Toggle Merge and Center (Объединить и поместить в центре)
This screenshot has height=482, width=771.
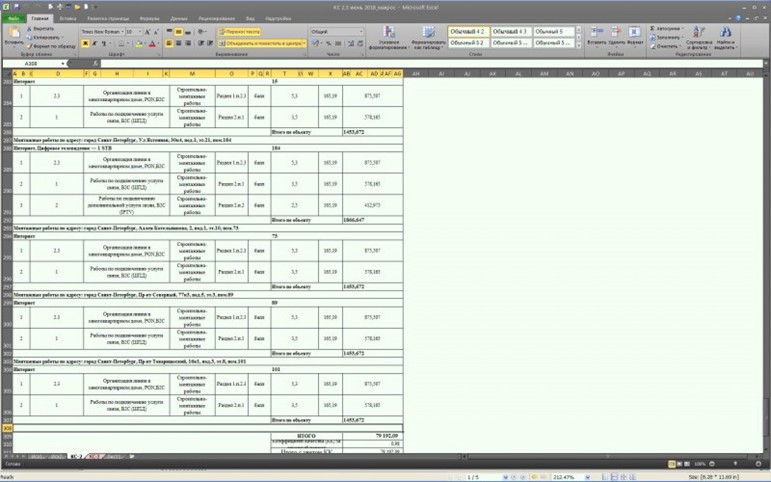(x=260, y=43)
